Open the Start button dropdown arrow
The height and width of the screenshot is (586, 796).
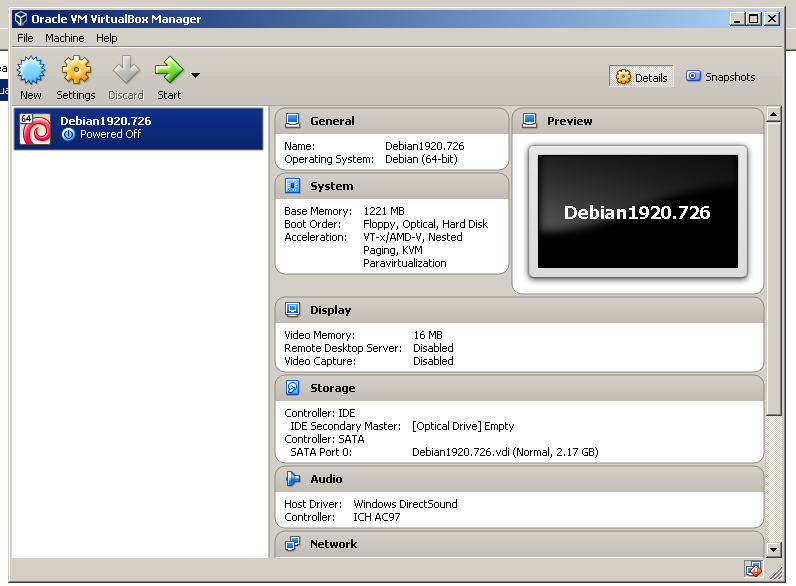click(x=195, y=75)
